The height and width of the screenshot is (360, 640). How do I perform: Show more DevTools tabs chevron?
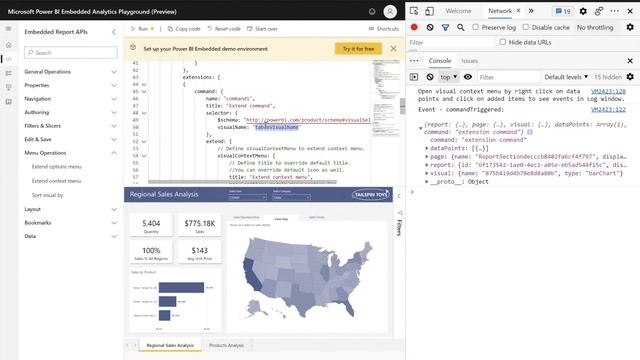(x=531, y=11)
